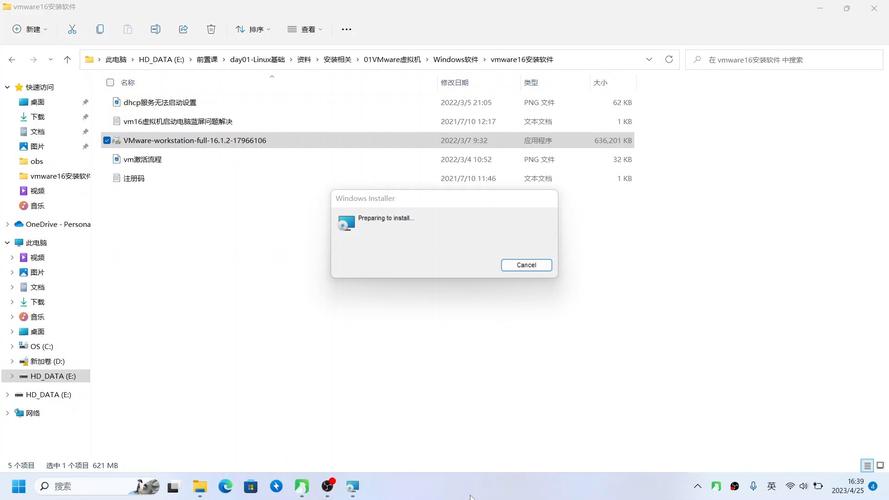Click the Copy icon in toolbar

pos(100,29)
